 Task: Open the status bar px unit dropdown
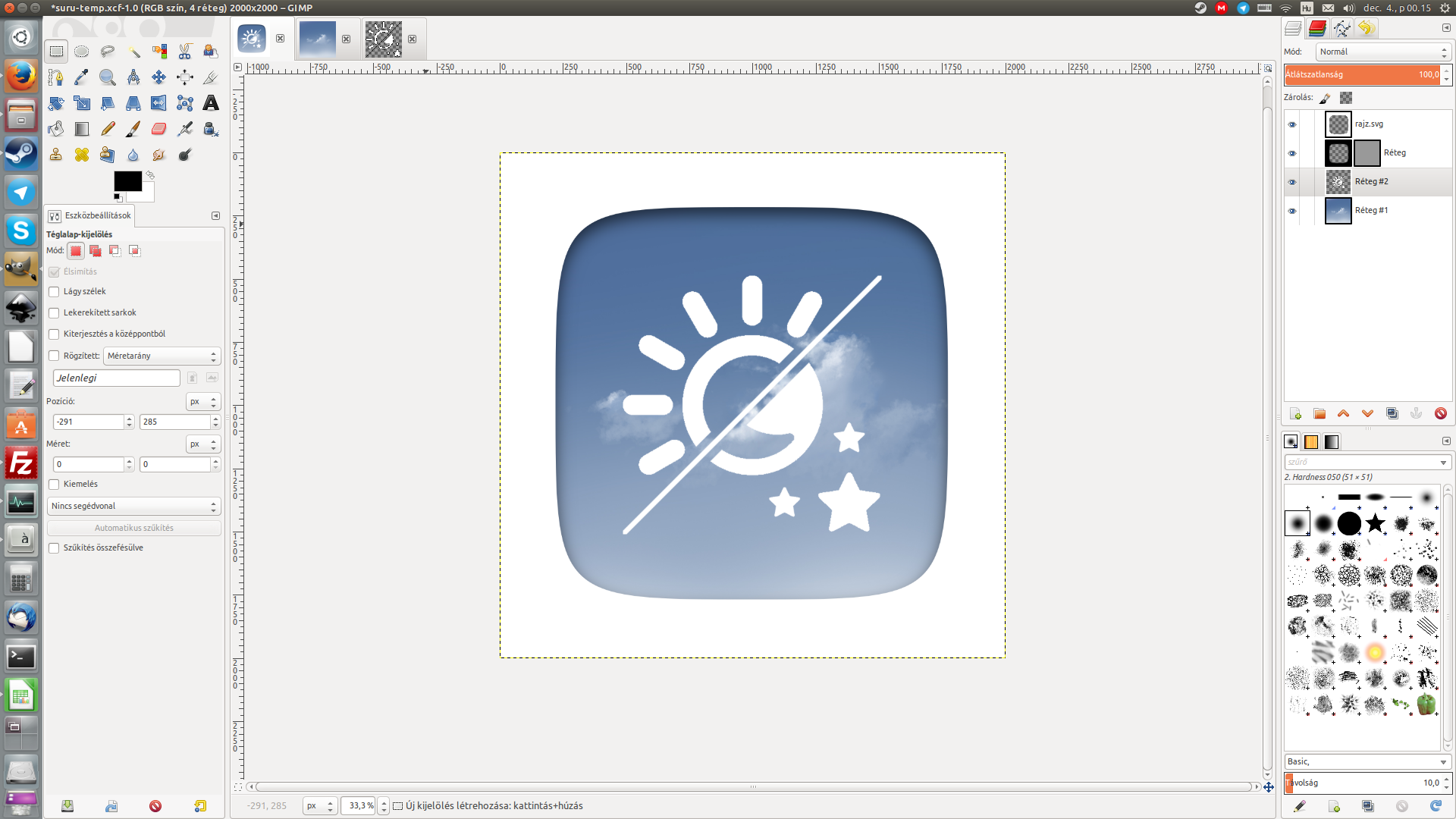coord(320,806)
